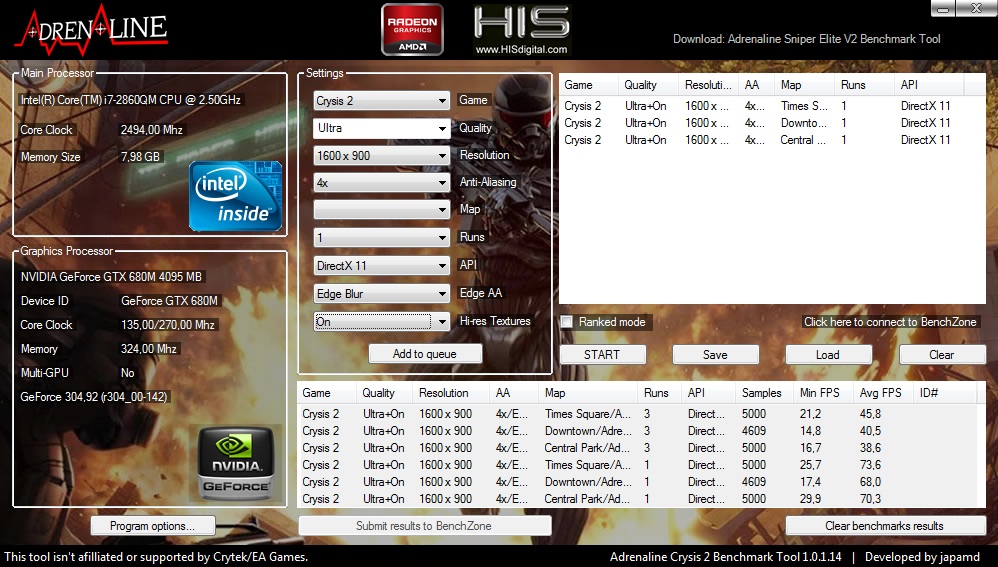Click the Intel inside badge

tap(235, 195)
